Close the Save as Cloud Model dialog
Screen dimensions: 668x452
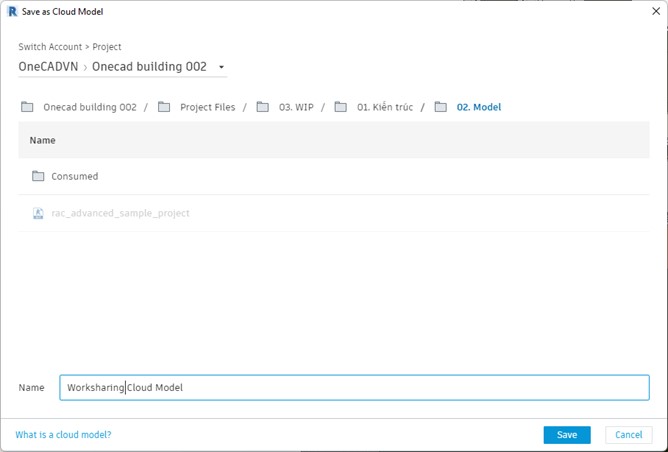(656, 12)
